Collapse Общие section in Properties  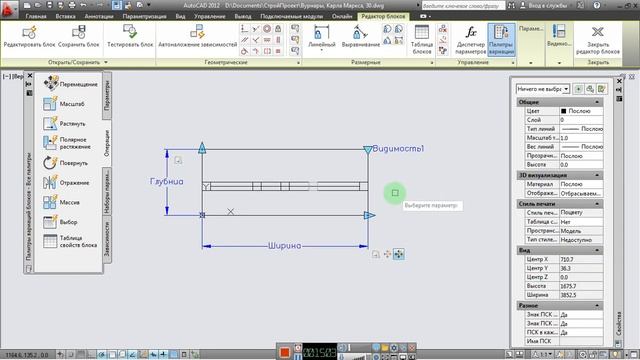pyautogui.click(x=598, y=102)
